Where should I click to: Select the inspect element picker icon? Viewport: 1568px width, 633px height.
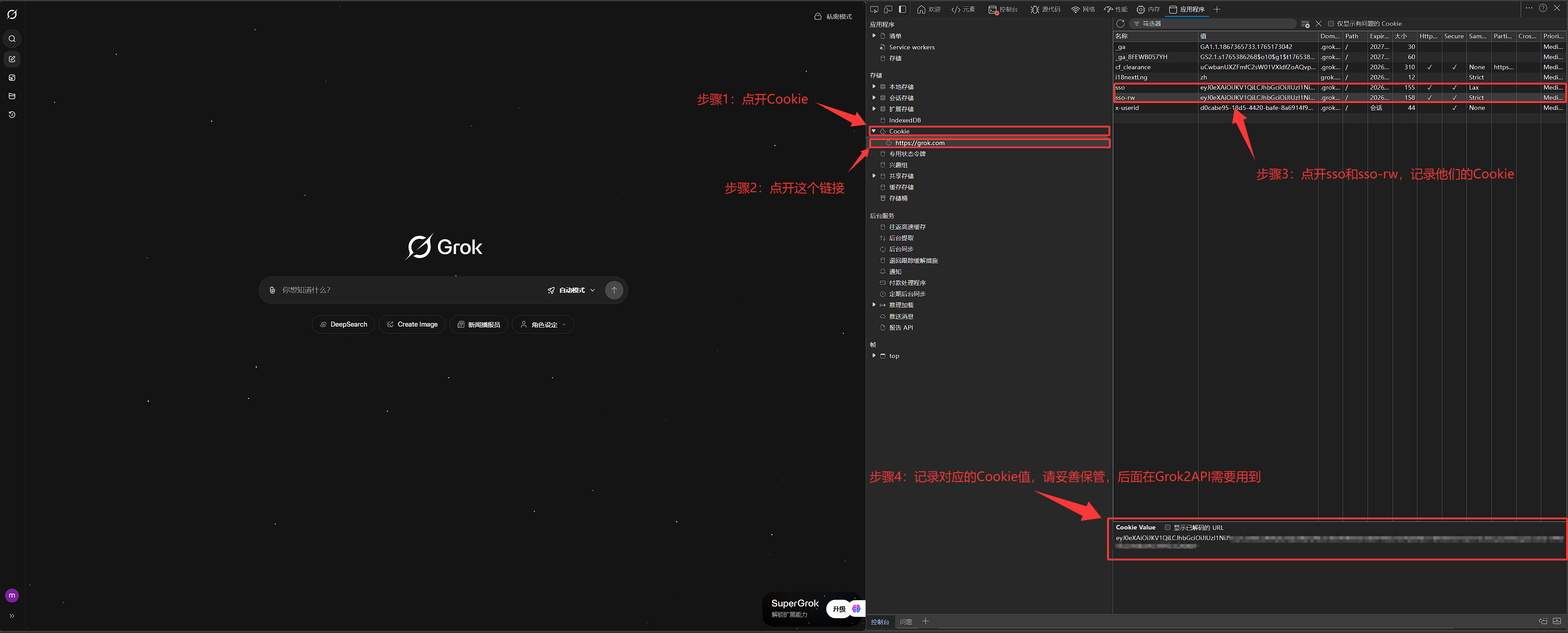click(874, 9)
